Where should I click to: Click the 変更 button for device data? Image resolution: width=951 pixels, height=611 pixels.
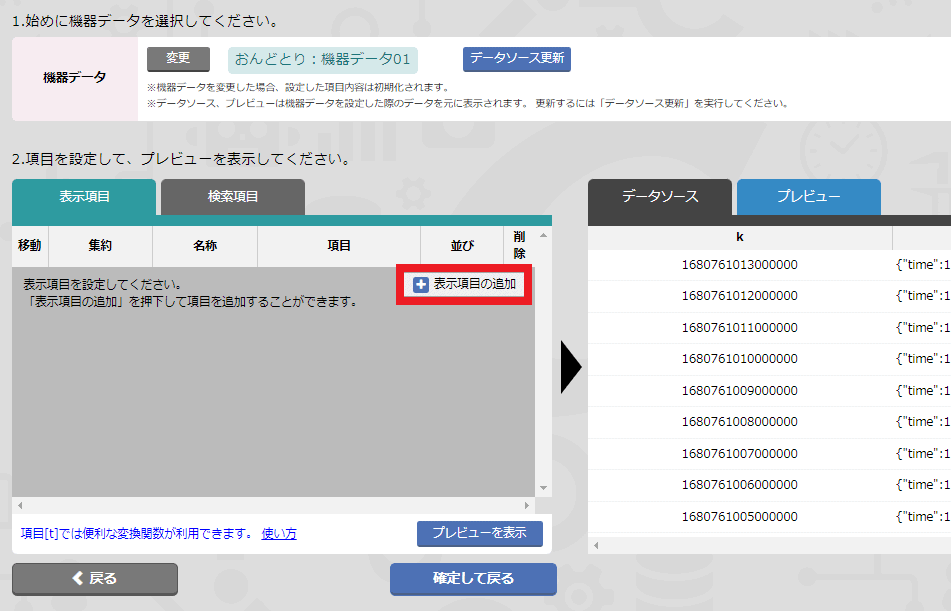pos(178,59)
